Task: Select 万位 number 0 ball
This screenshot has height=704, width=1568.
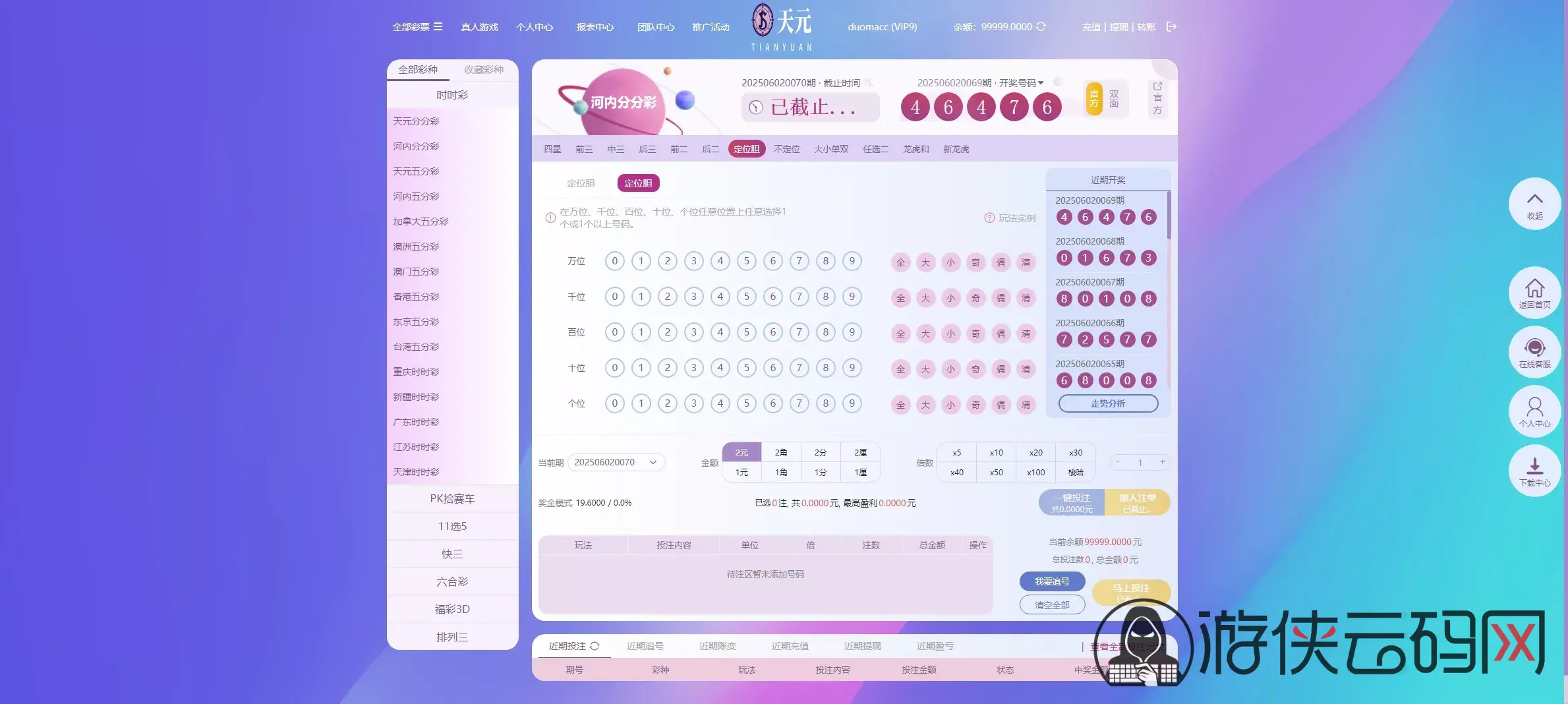Action: tap(615, 261)
